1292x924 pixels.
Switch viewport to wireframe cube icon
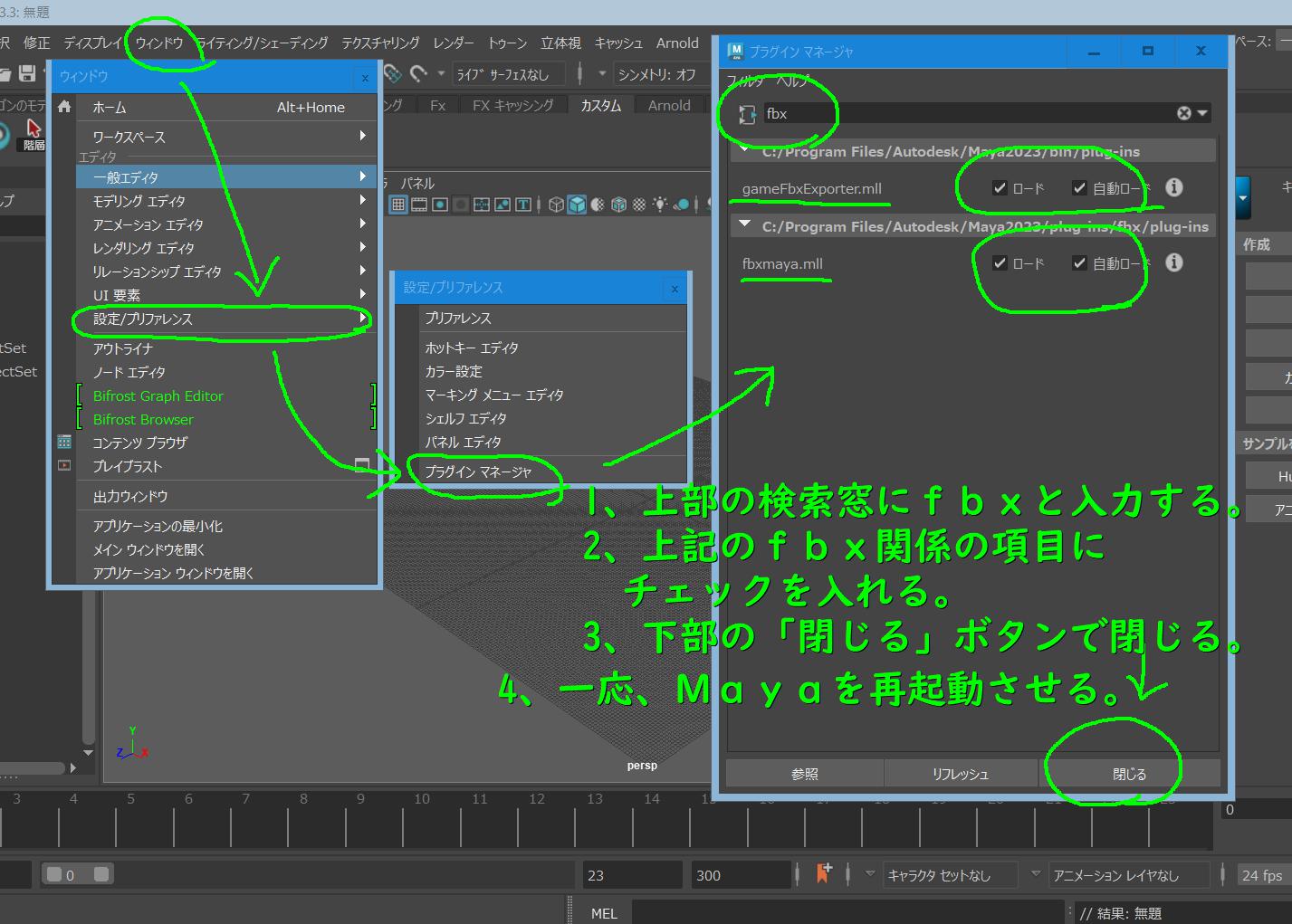point(556,205)
